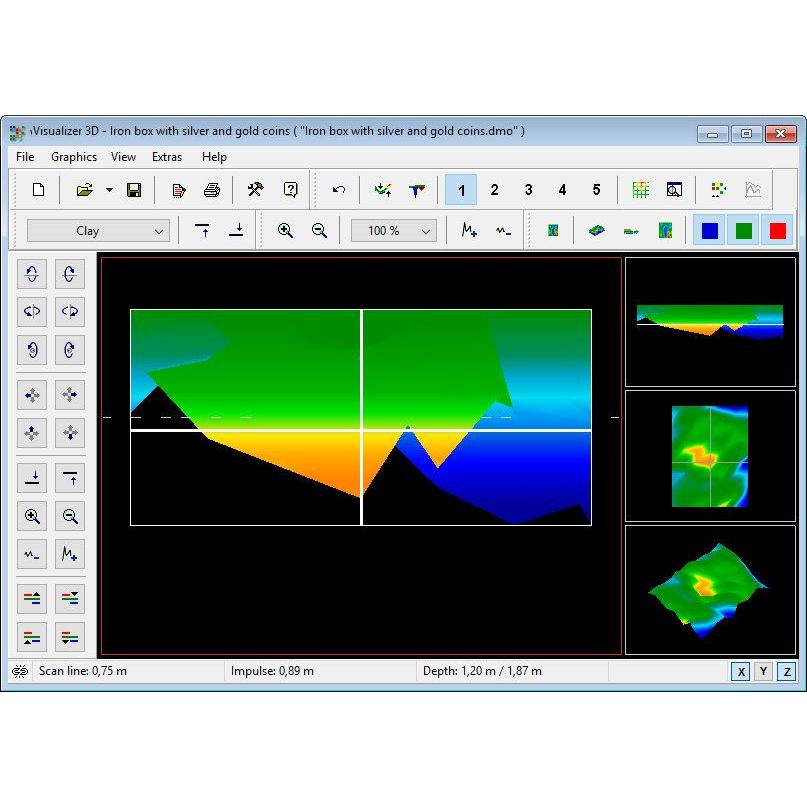807x807 pixels.
Task: Click the 3D perspective view thumbnail
Action: click(710, 590)
